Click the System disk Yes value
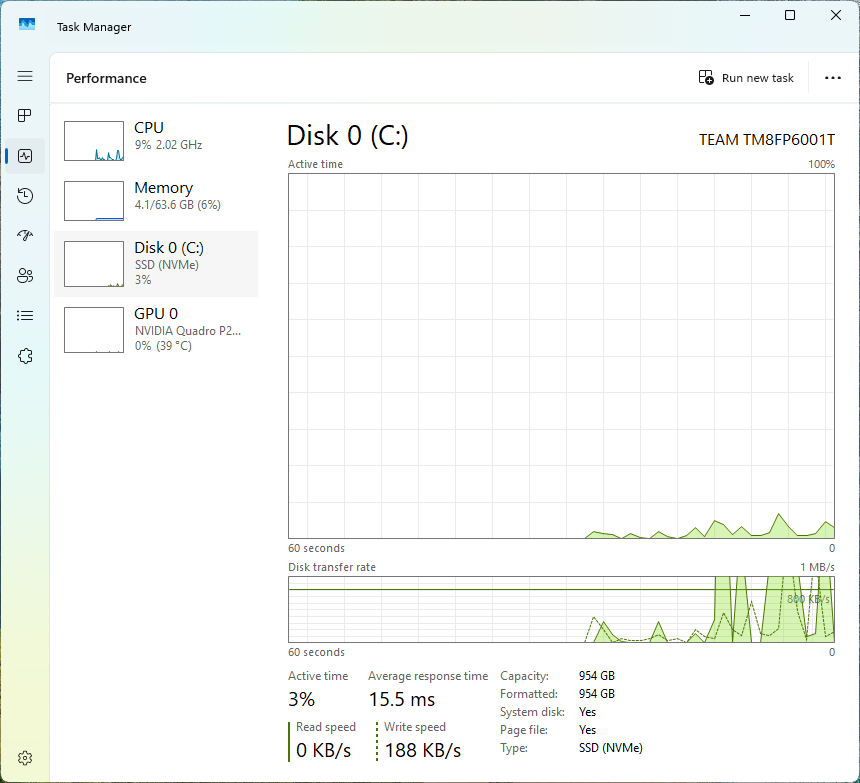Screen dimensions: 860x783 click(587, 712)
